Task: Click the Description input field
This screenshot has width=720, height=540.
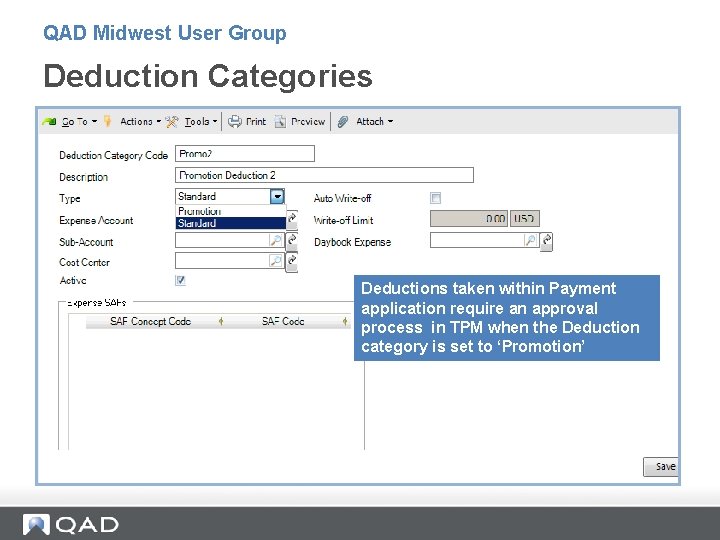Action: [324, 175]
